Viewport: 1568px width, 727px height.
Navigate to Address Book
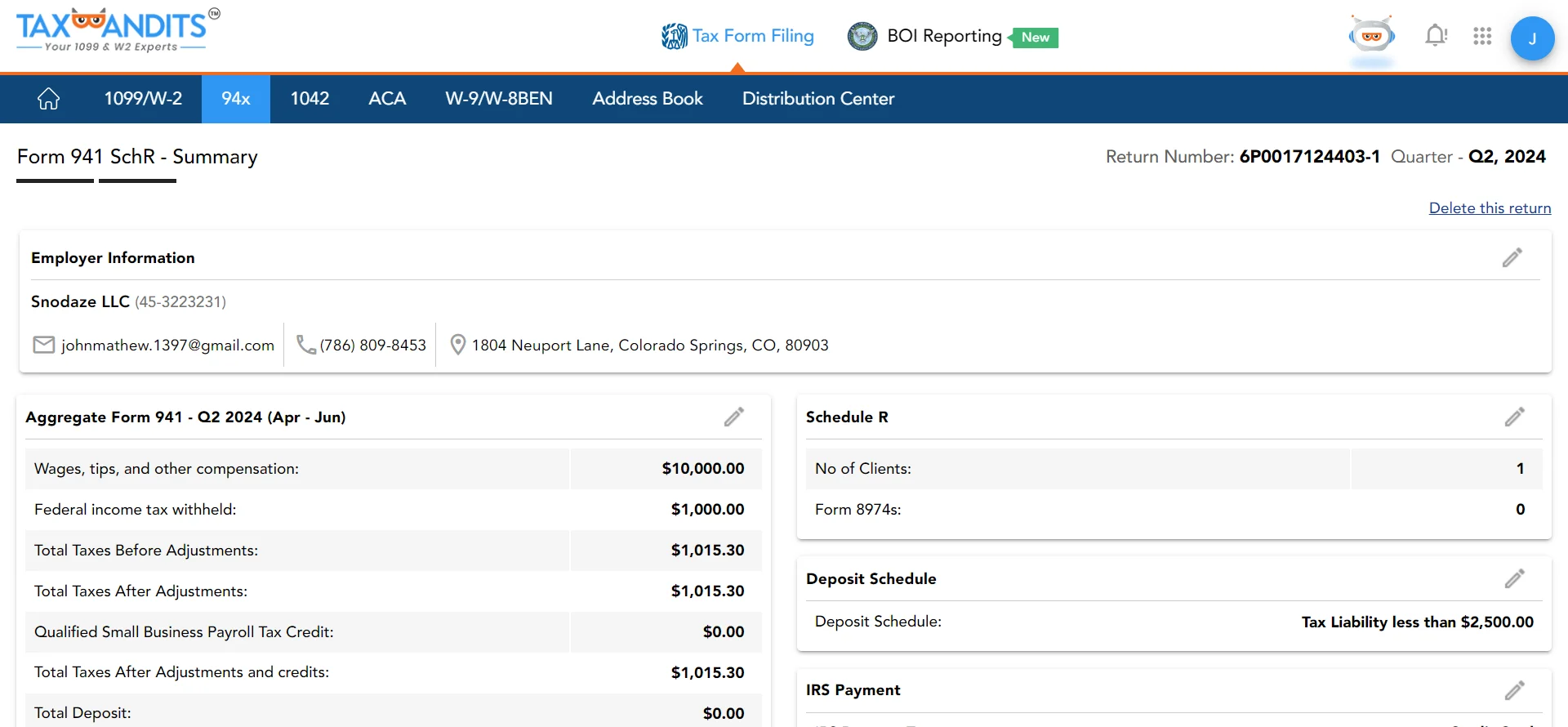(x=647, y=99)
